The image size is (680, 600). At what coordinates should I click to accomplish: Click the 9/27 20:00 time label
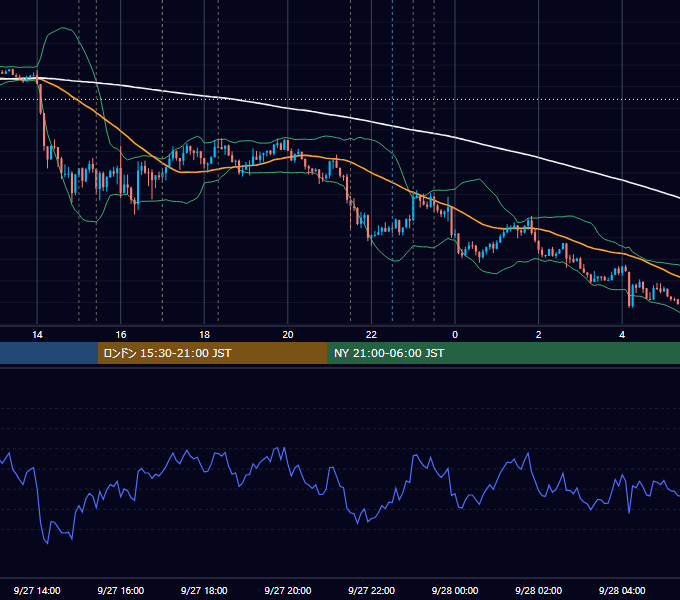click(x=288, y=590)
